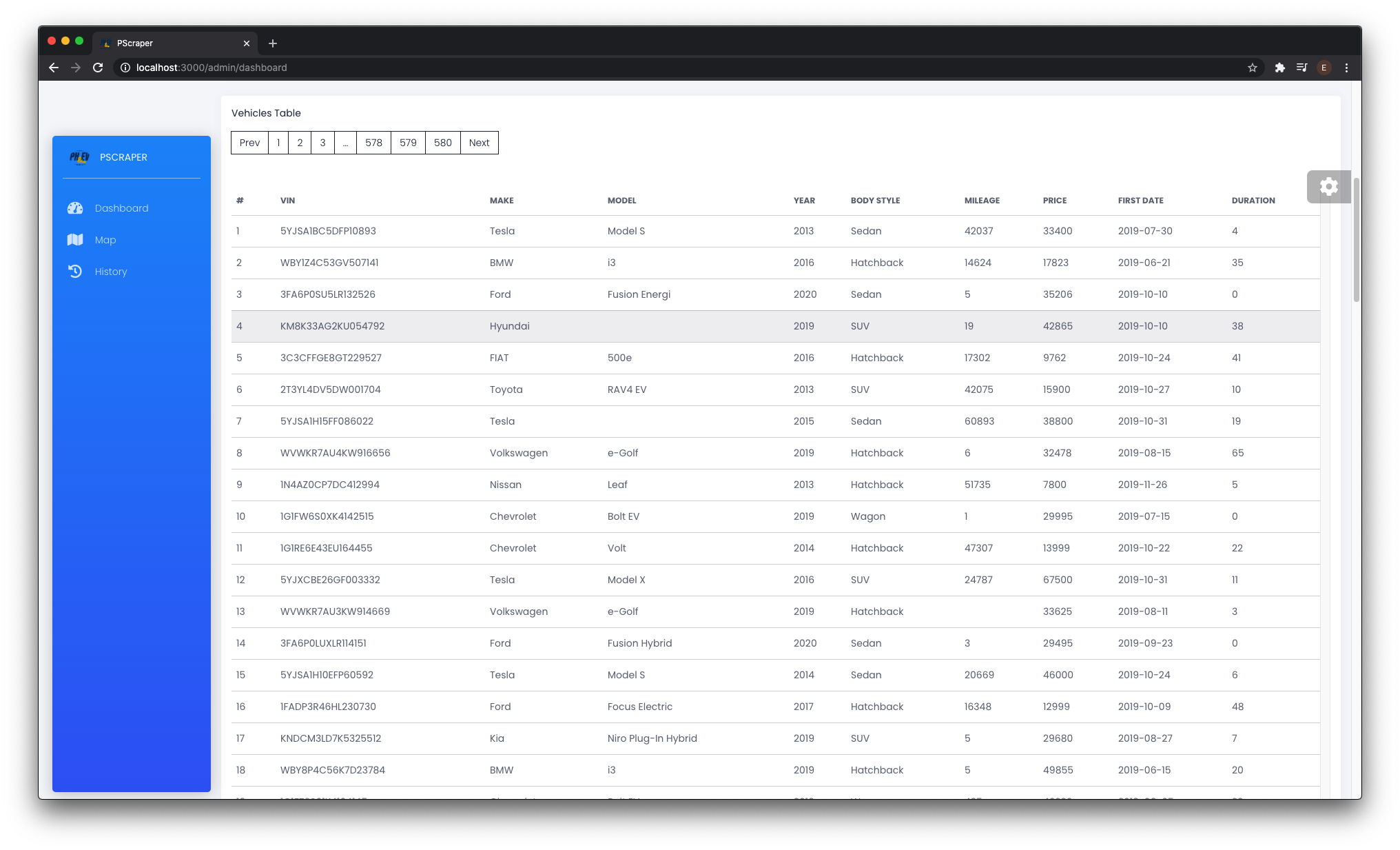Reload the page using the refresh icon

coord(98,68)
